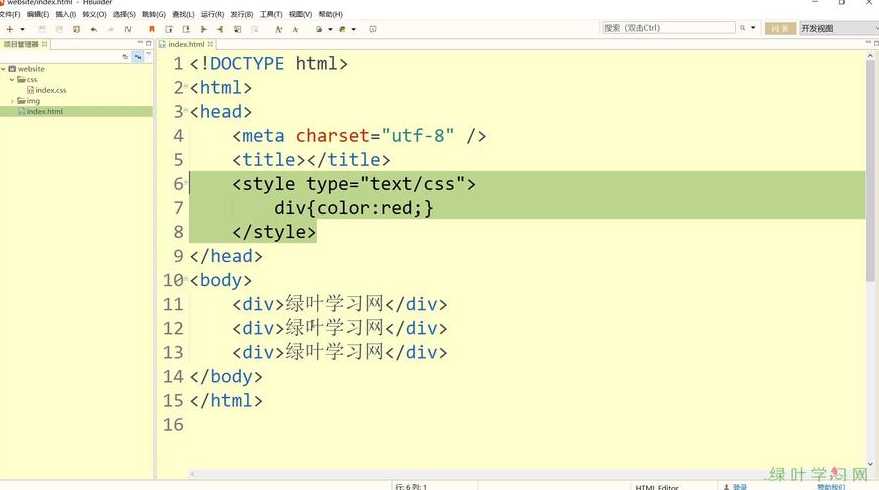Toggle code folding at line 10 body
This screenshot has height=490, width=879.
186,278
